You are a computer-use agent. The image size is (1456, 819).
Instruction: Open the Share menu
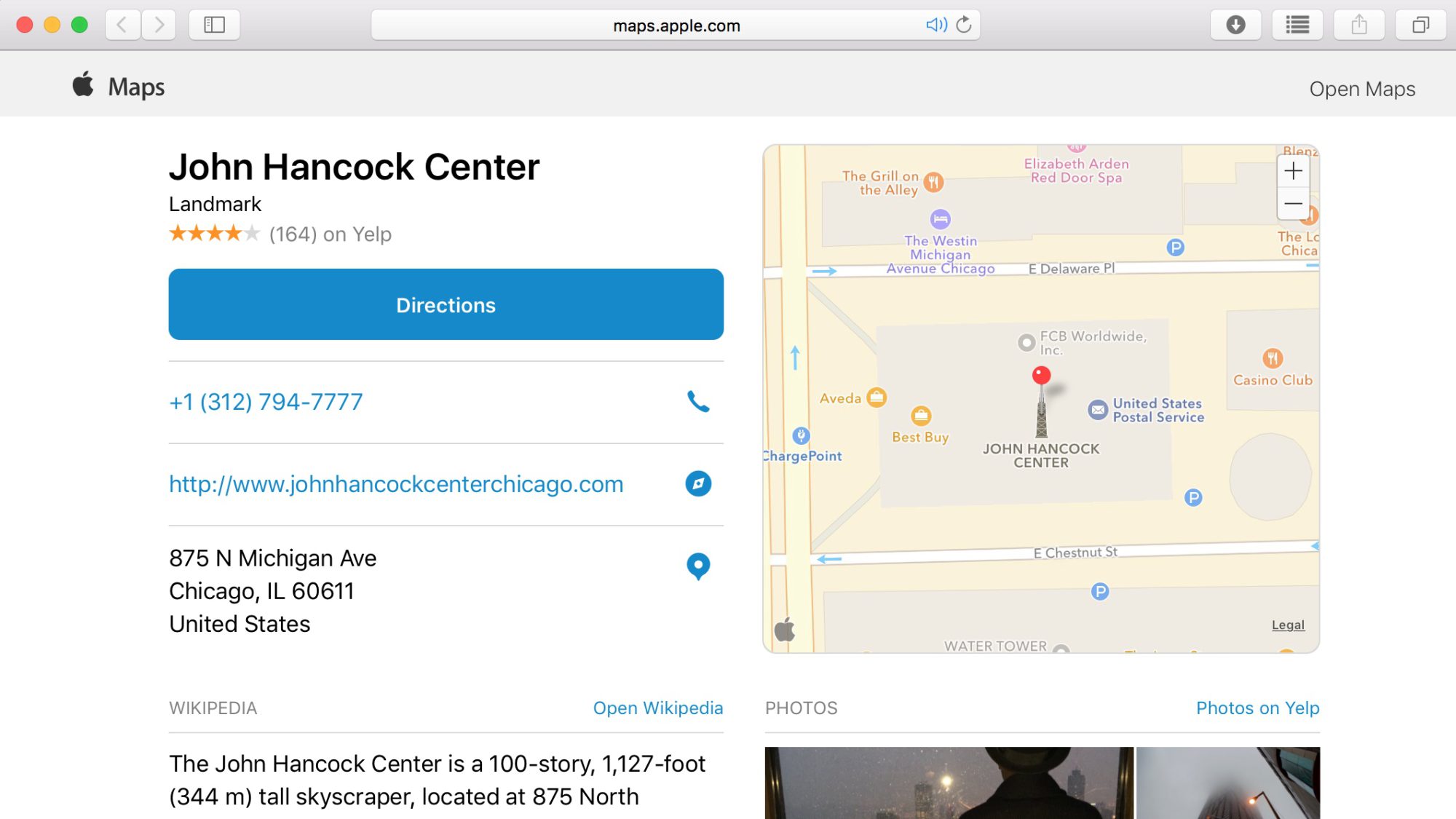[1358, 25]
